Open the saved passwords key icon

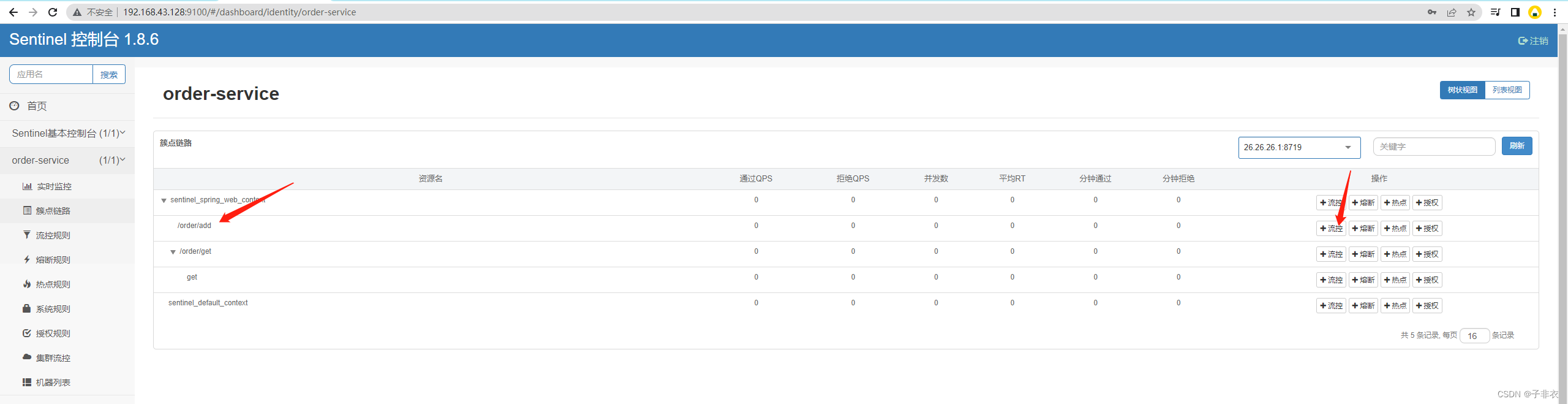click(1432, 12)
